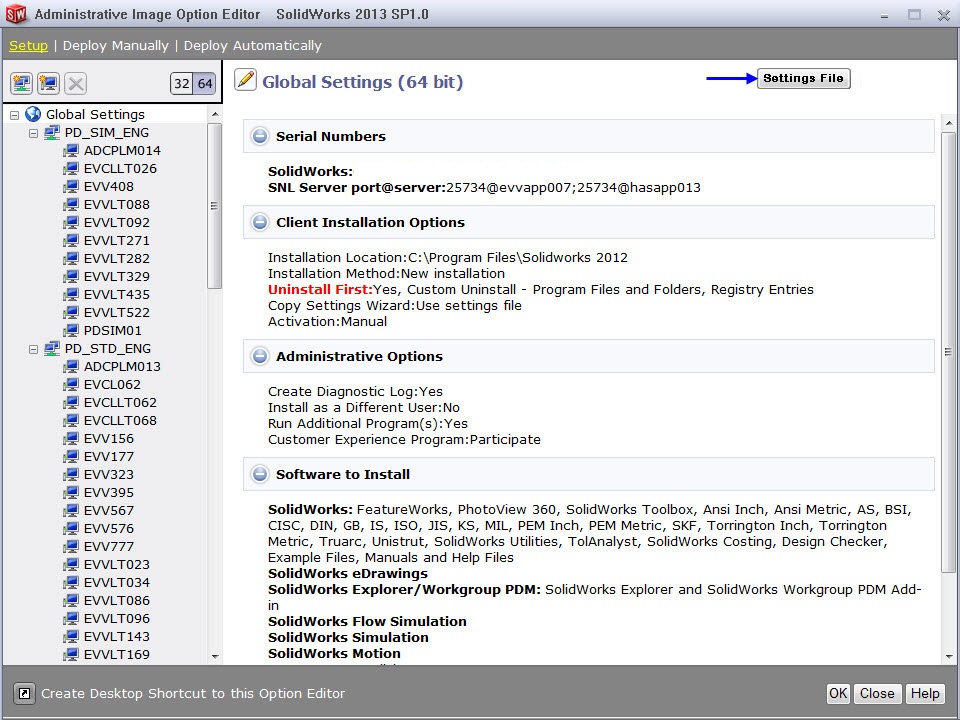Select machine EVVLT034 in the tree
Screen dimensions: 960x720
coord(116,582)
